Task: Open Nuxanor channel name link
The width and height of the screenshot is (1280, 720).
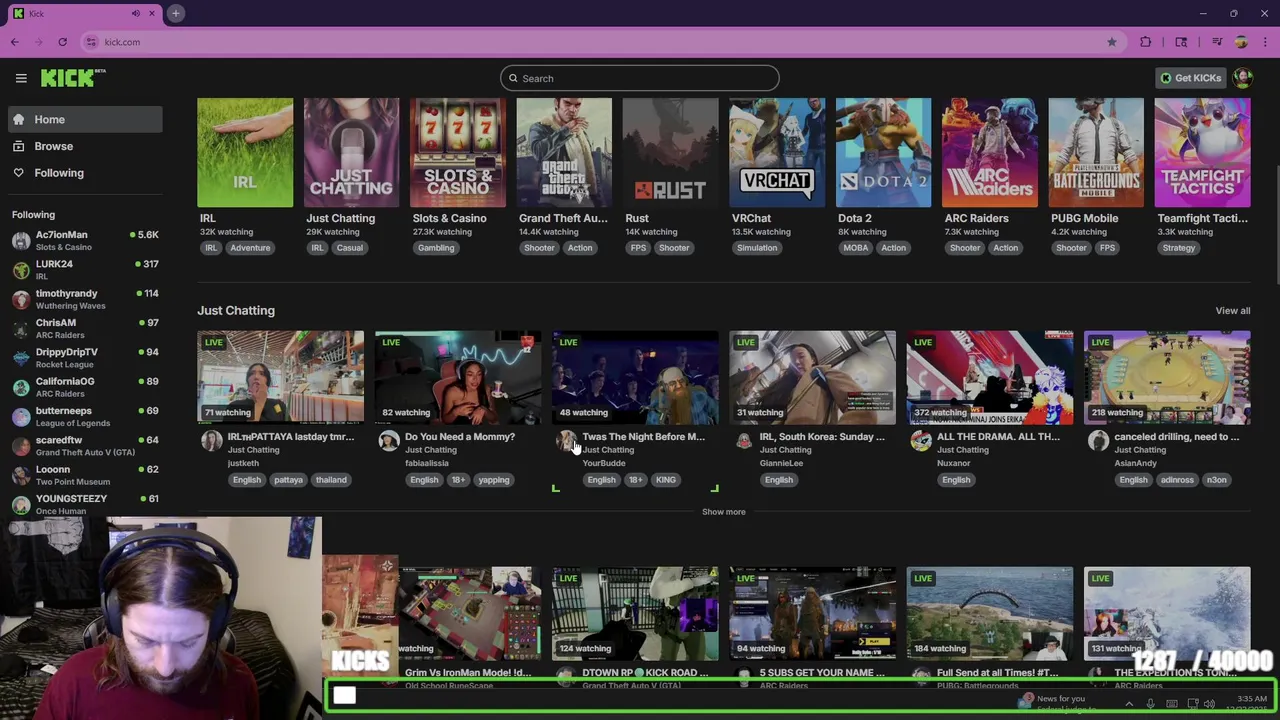Action: pos(954,463)
